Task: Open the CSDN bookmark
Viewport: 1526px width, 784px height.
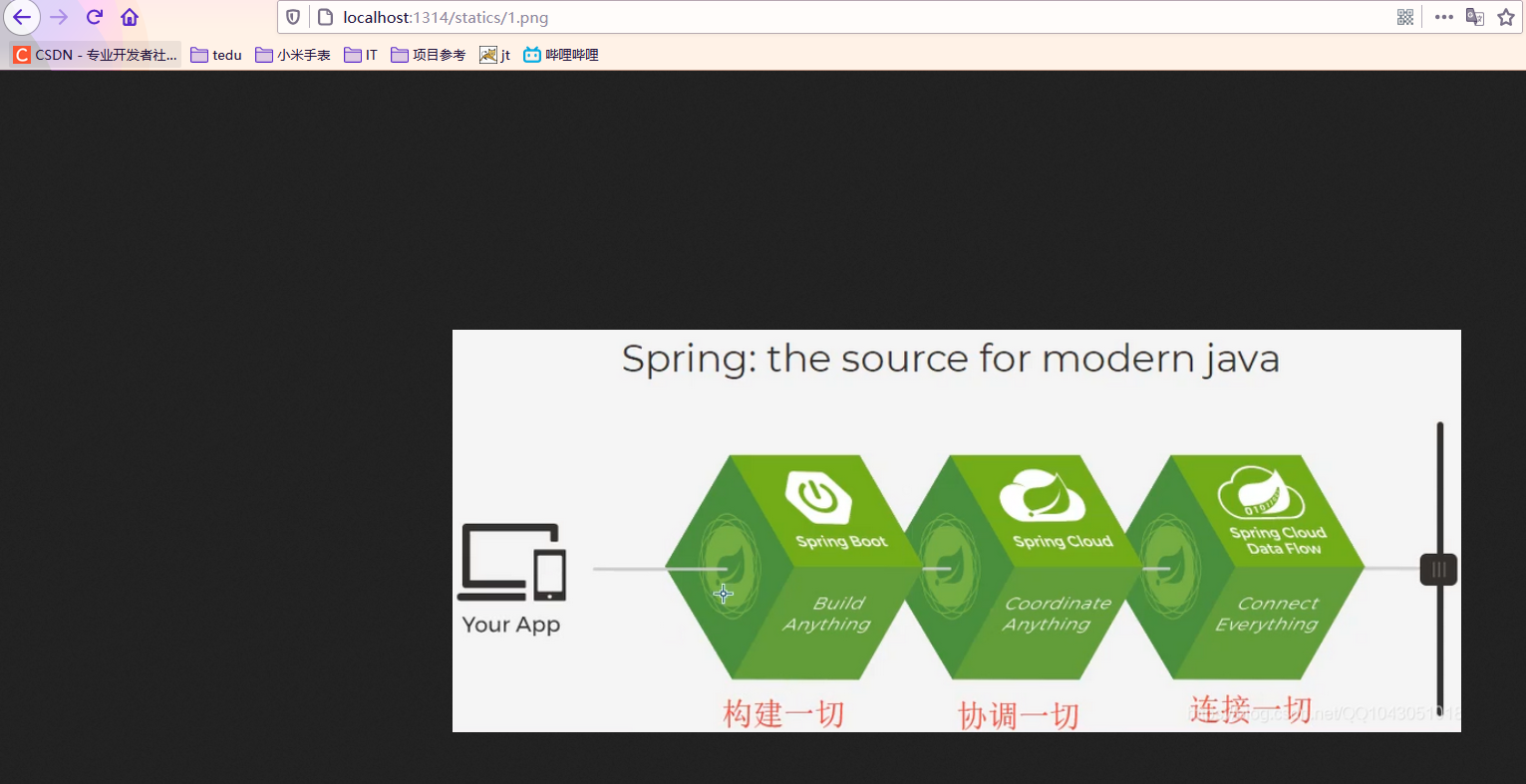Action: pos(96,55)
